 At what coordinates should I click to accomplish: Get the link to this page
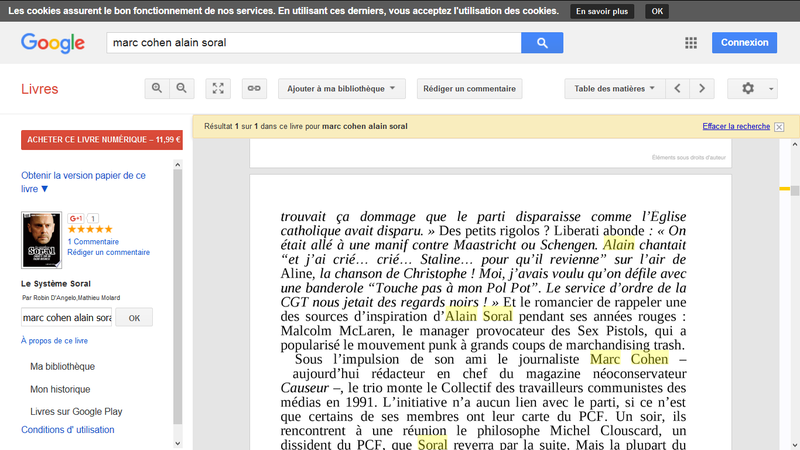point(254,88)
